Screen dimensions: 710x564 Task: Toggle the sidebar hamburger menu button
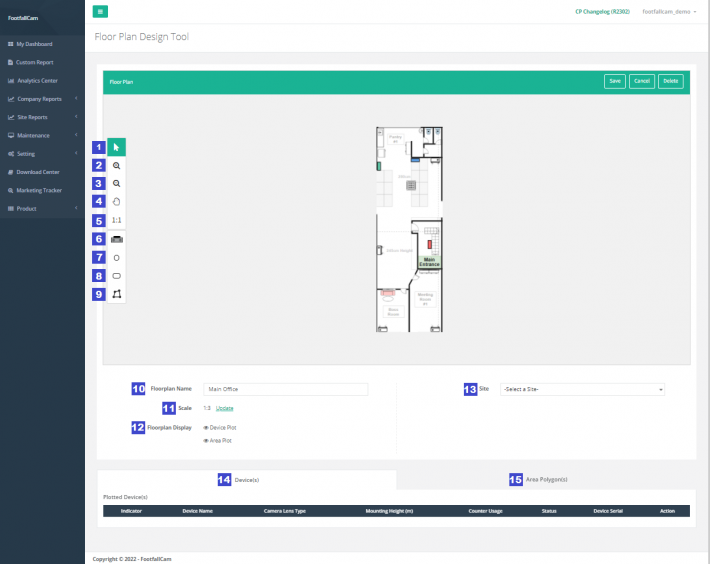pyautogui.click(x=100, y=11)
